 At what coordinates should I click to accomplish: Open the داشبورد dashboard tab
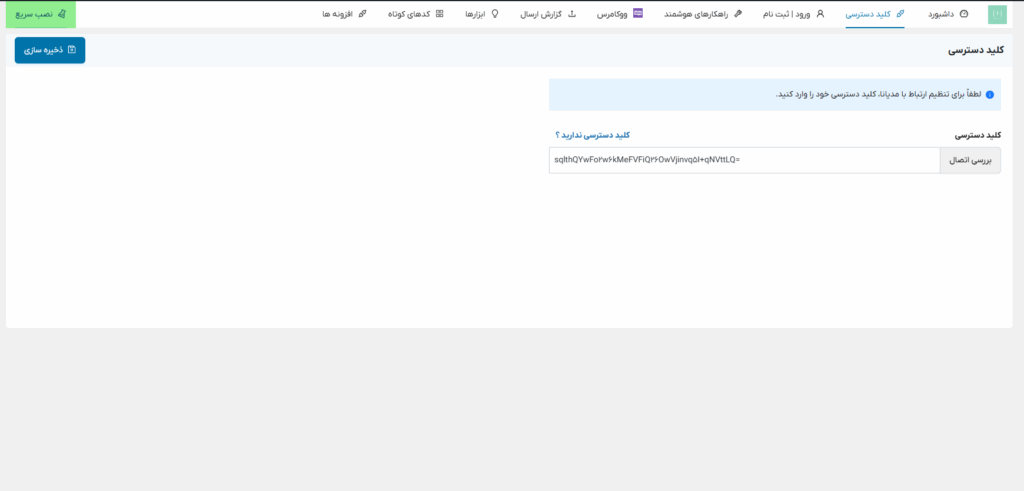coord(944,14)
